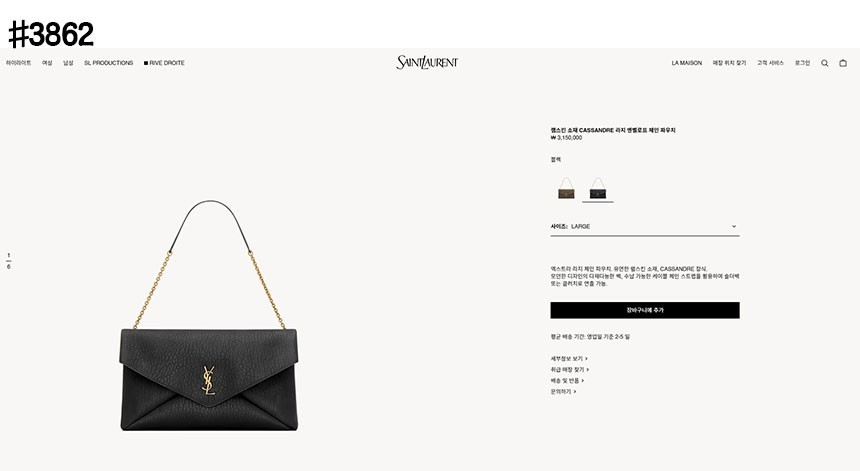Click the 로그인 login link

(802, 63)
